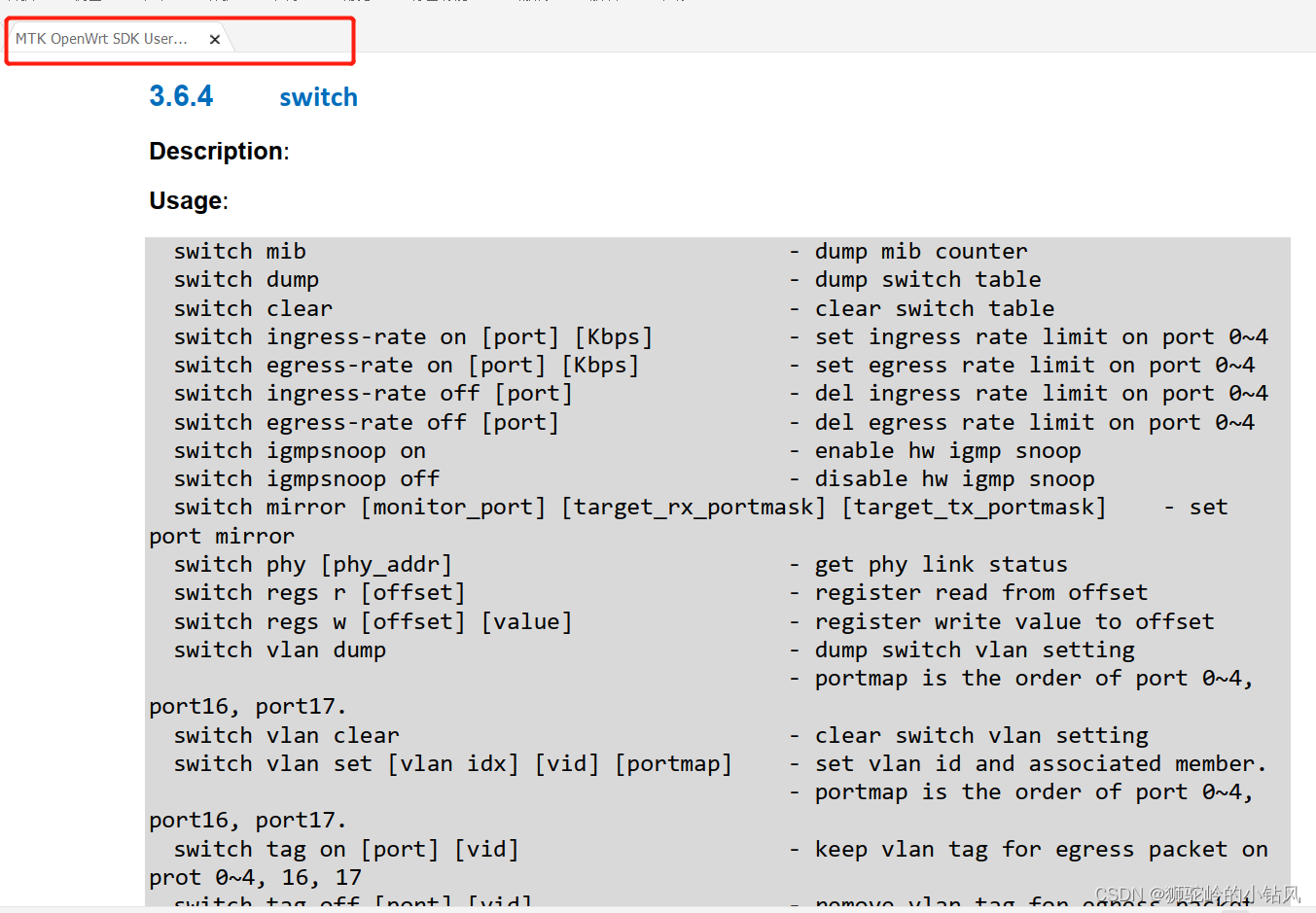
Task: Click 'switch igmpsnoop on' command
Action: 300,451
